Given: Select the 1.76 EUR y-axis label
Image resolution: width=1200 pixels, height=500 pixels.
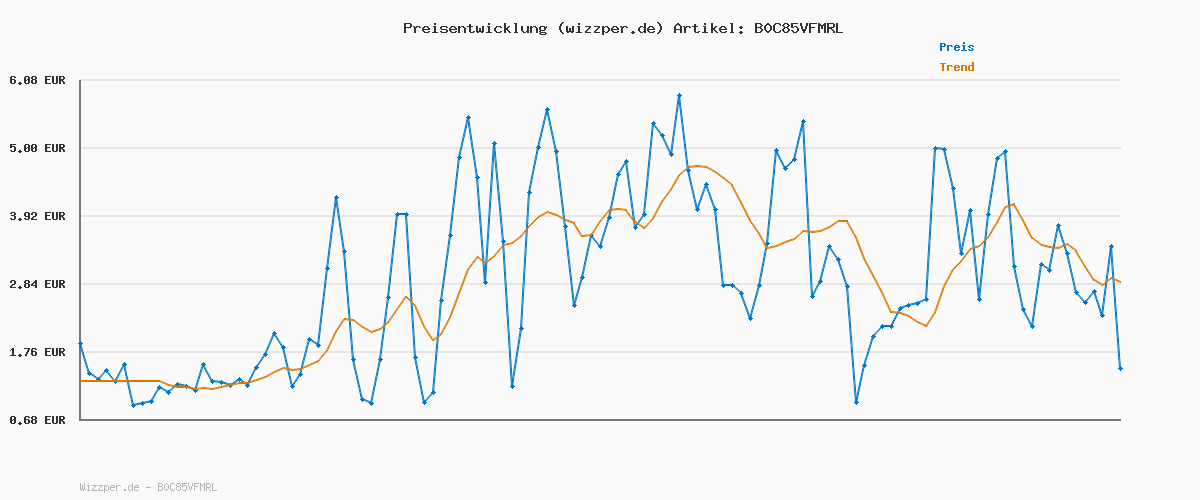Looking at the screenshot, I should point(37,352).
